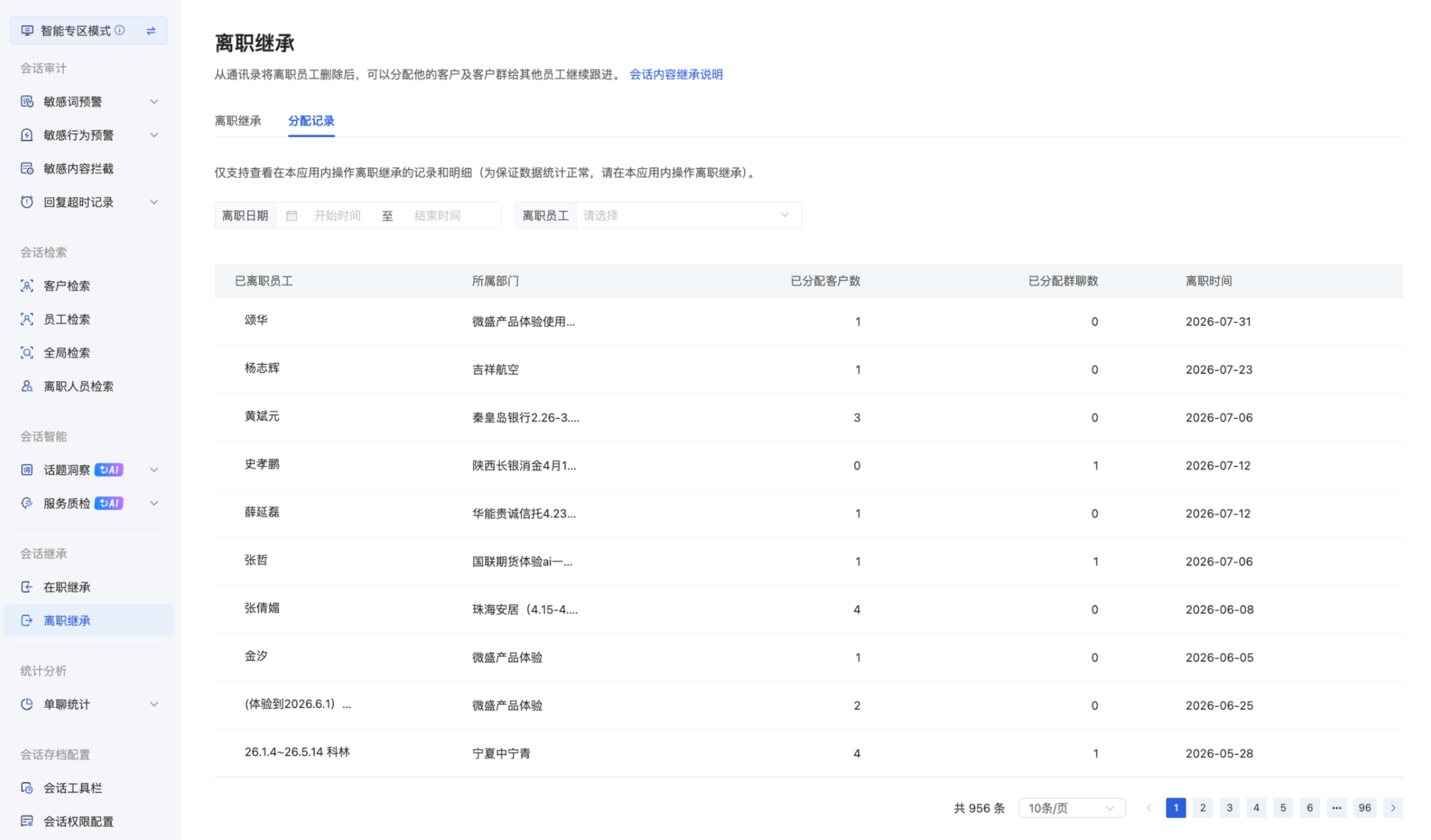Select the 全局检索 icon

click(27, 353)
